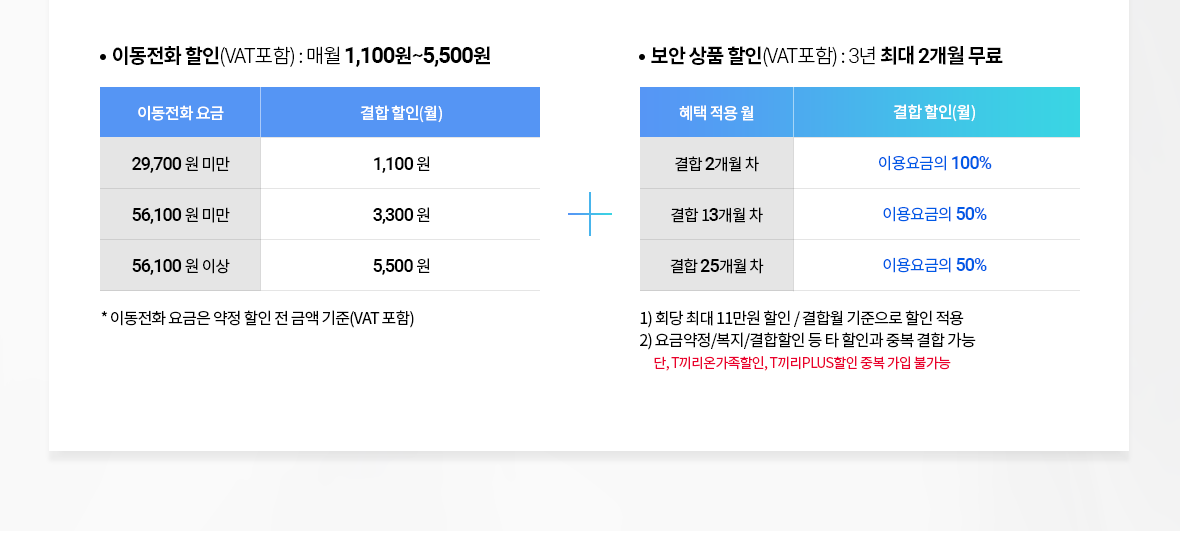Click 결합 할인(월) header in the mobile phone table
The height and width of the screenshot is (537, 1180).
tap(401, 113)
